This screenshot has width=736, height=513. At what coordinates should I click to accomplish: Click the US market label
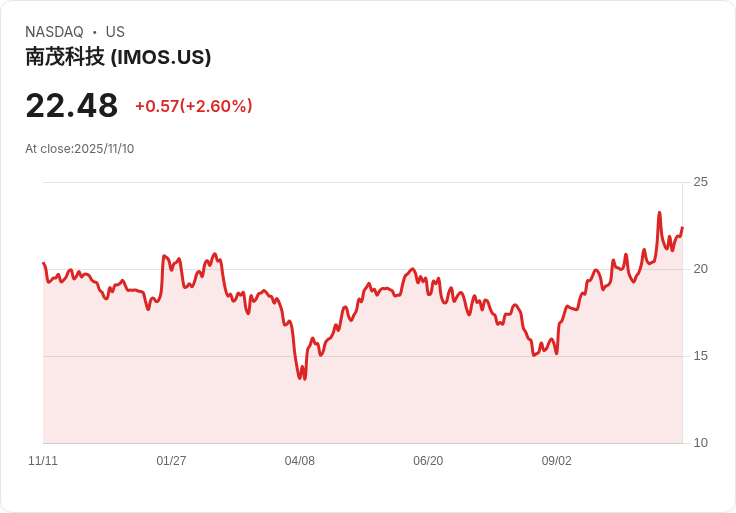pos(115,32)
